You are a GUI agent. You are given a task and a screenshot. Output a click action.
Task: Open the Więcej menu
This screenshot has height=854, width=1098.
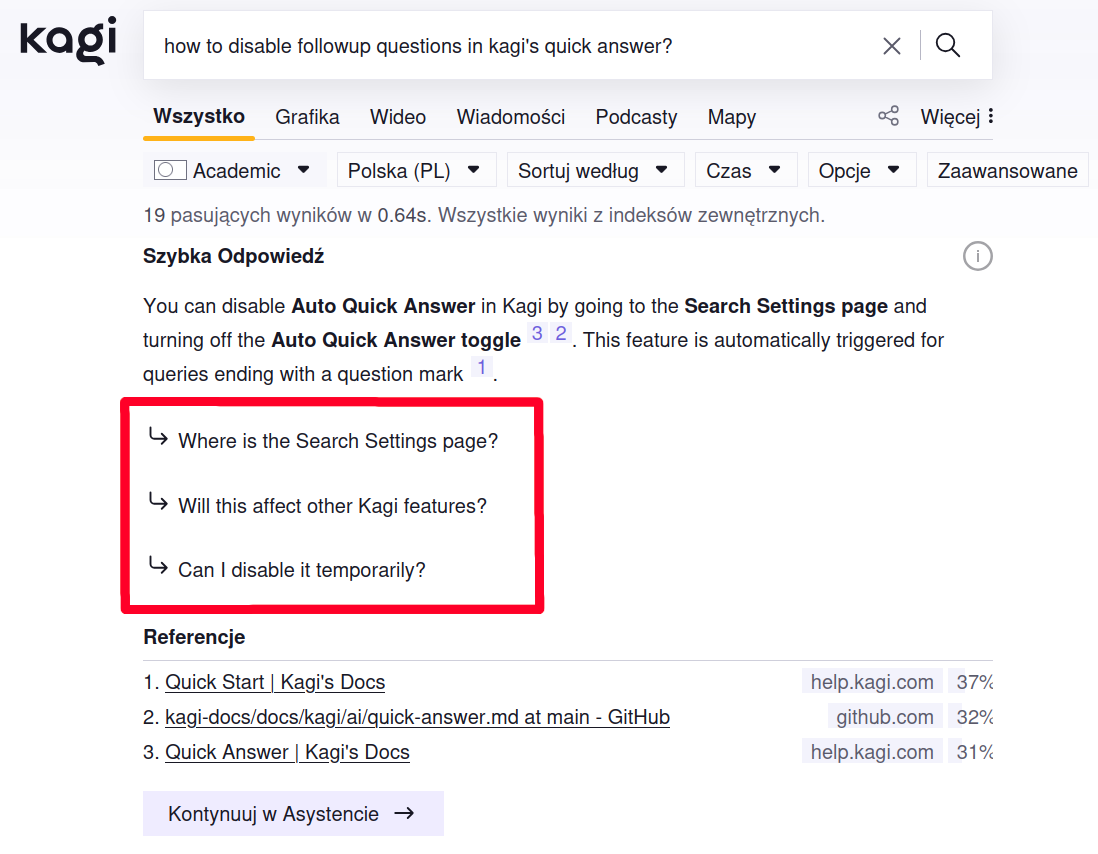click(956, 117)
